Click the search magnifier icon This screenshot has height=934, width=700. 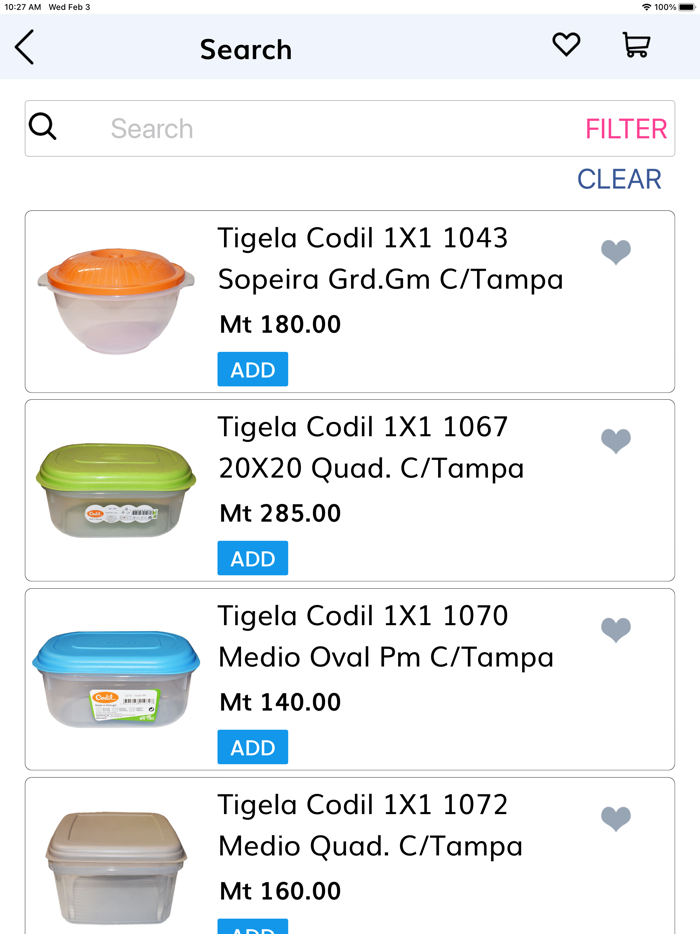[x=42, y=127]
